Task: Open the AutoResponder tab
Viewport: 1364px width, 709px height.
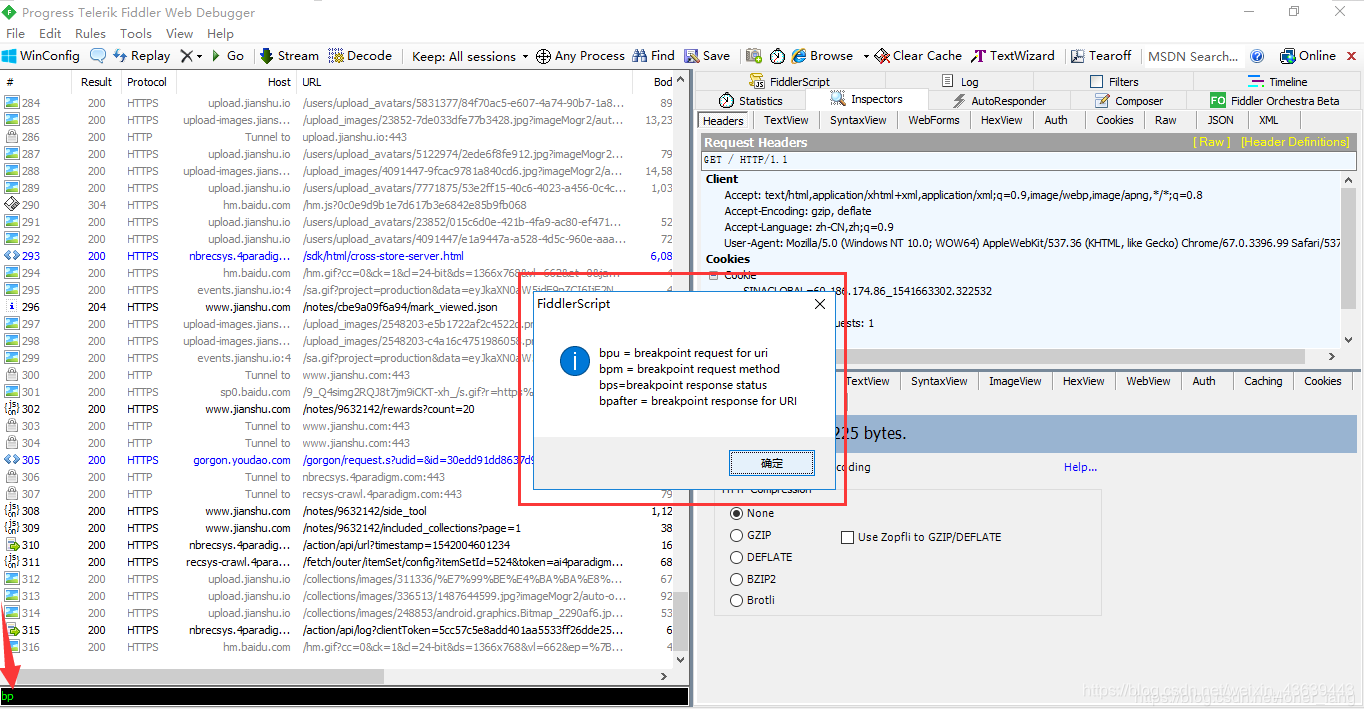Action: (998, 100)
